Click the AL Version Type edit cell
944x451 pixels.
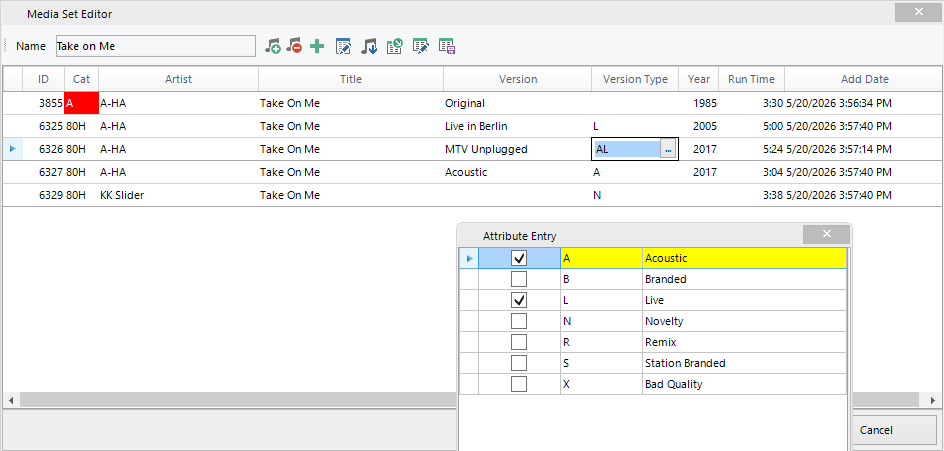(x=627, y=149)
